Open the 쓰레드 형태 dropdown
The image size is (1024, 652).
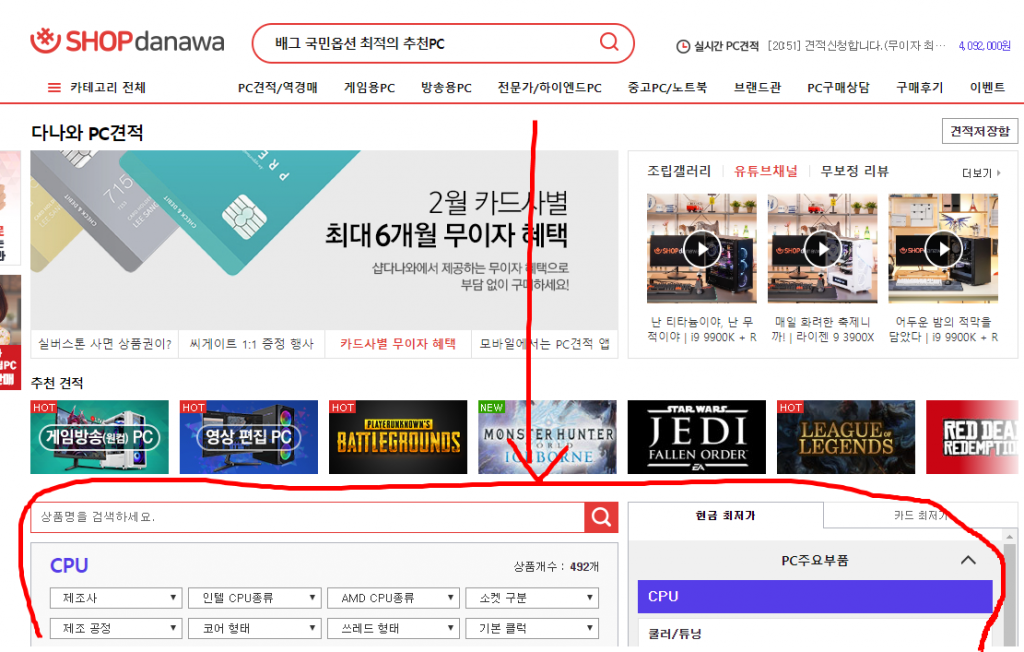(393, 628)
